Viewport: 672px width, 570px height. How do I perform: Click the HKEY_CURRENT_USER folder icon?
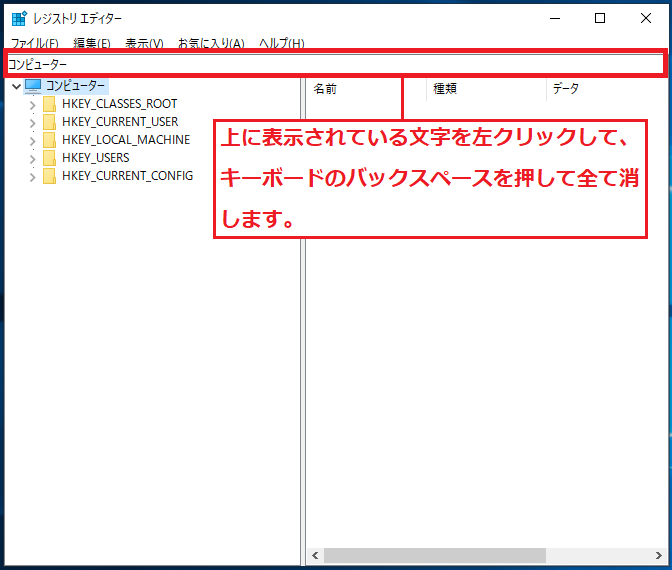coord(49,122)
